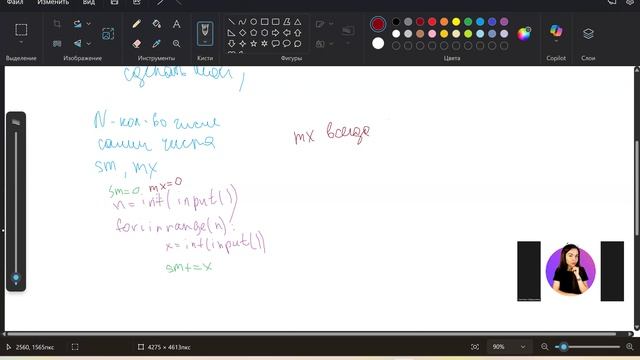Choose the pink color swatch
The image size is (640, 360).
(432, 33)
